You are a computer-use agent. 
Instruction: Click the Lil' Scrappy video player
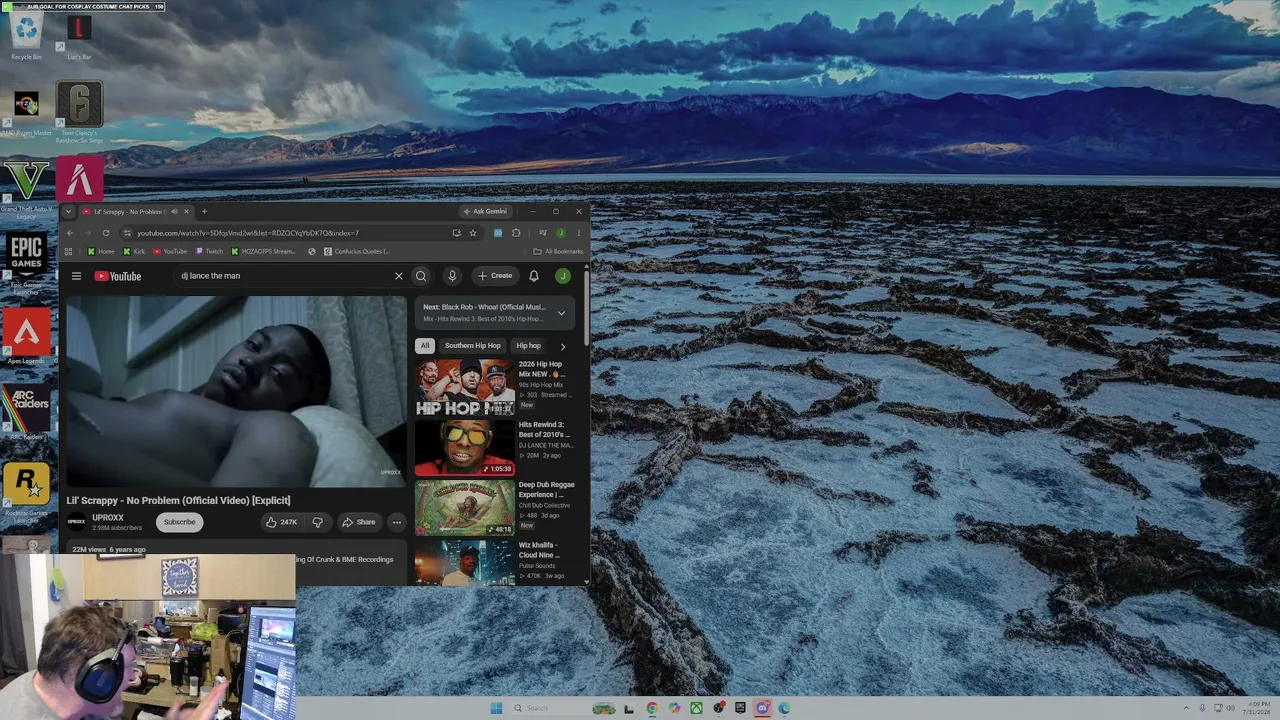236,391
